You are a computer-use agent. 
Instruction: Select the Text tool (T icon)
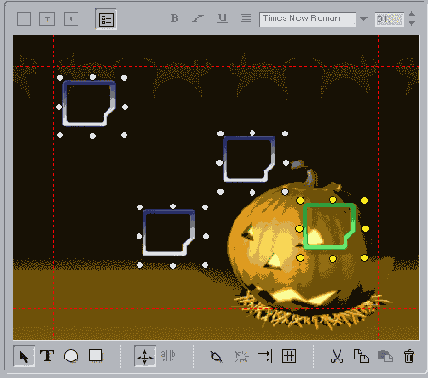47,356
